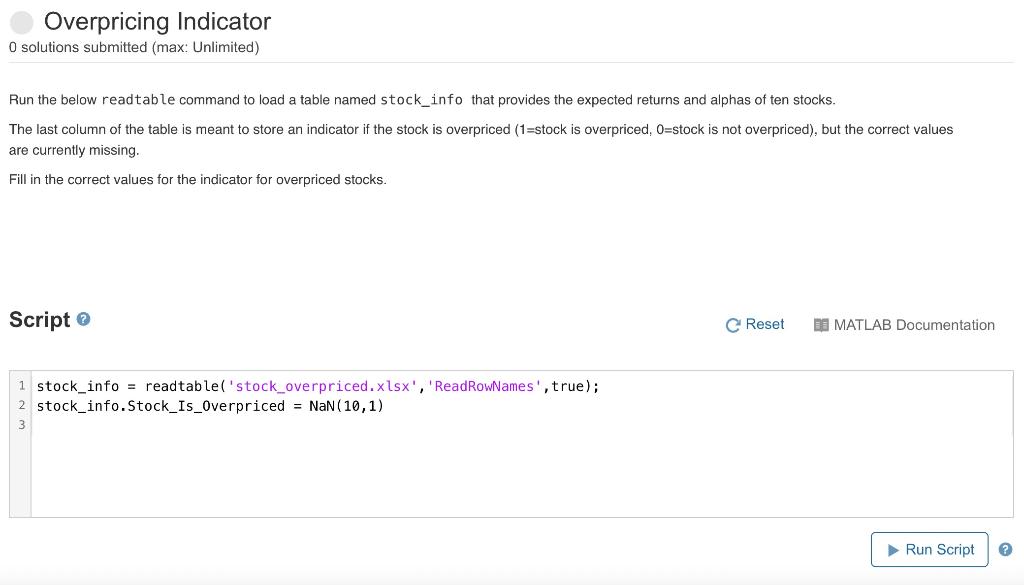Place cursor in the 'ReadRowNames' string
Viewport: 1024px width, 585px height.
click(x=484, y=386)
